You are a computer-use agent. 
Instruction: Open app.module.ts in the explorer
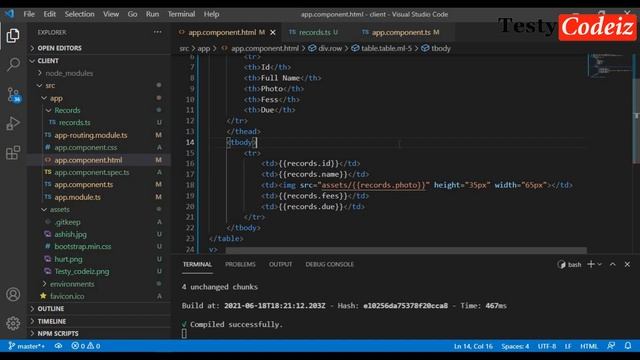coord(78,197)
